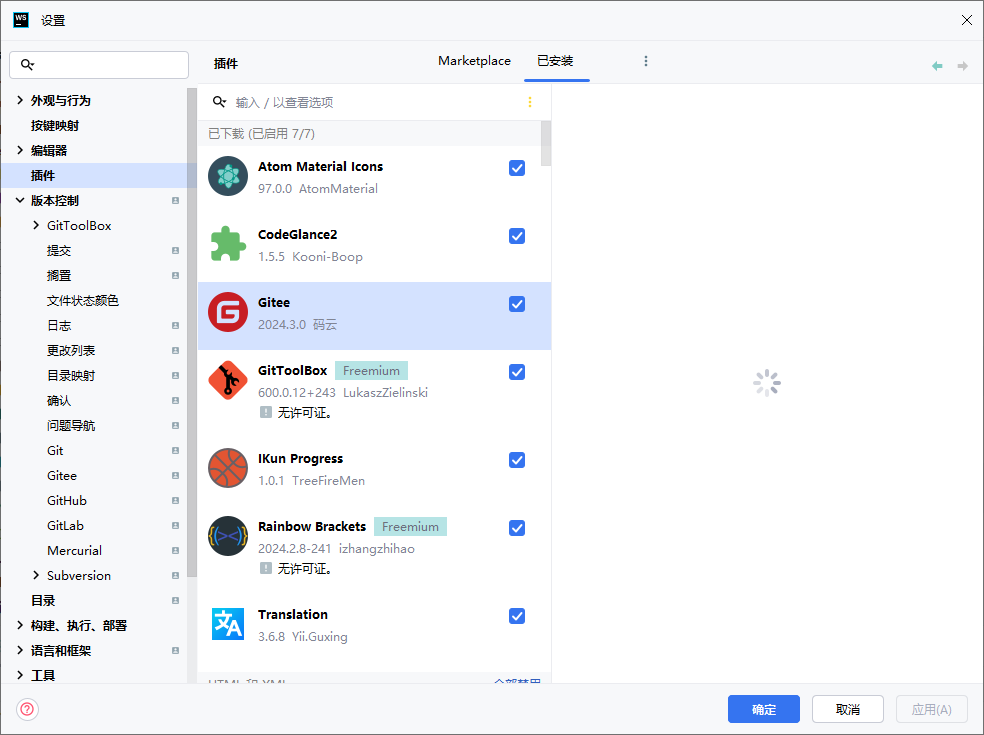Focus the settings search input field
This screenshot has height=735, width=984.
[99, 65]
